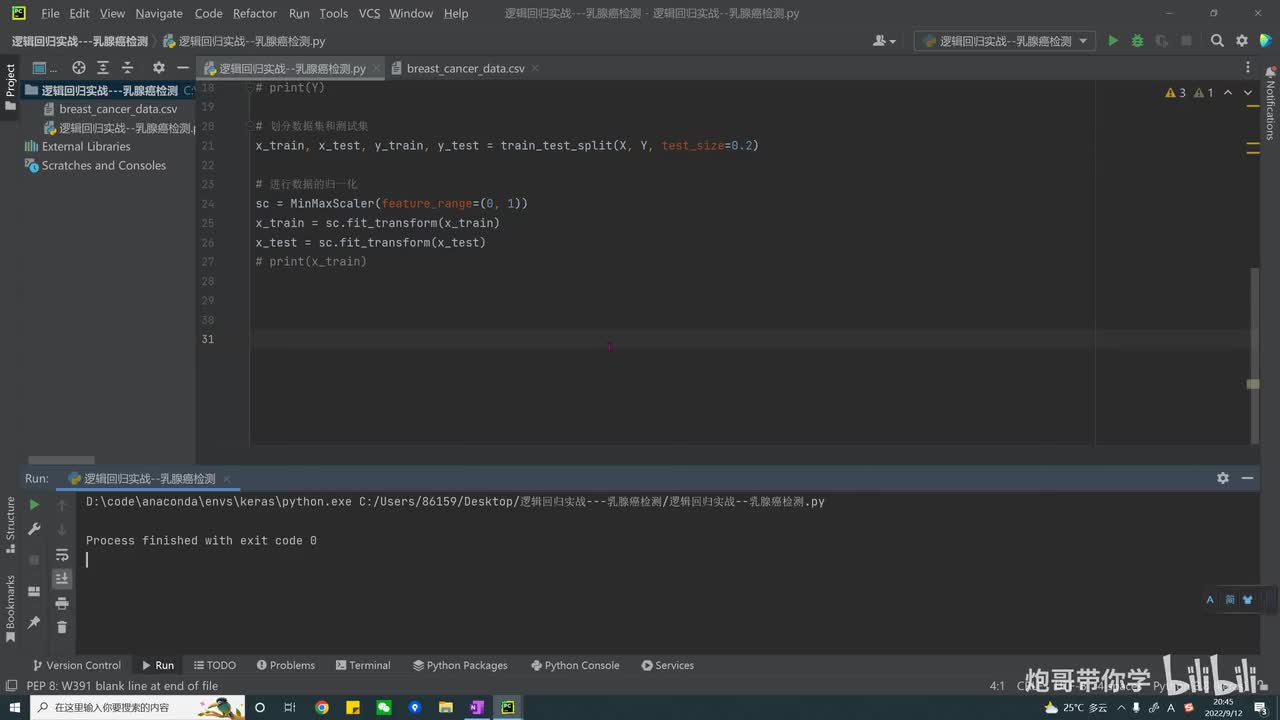
Task: Close the Run tab for the script
Action: coord(226,479)
